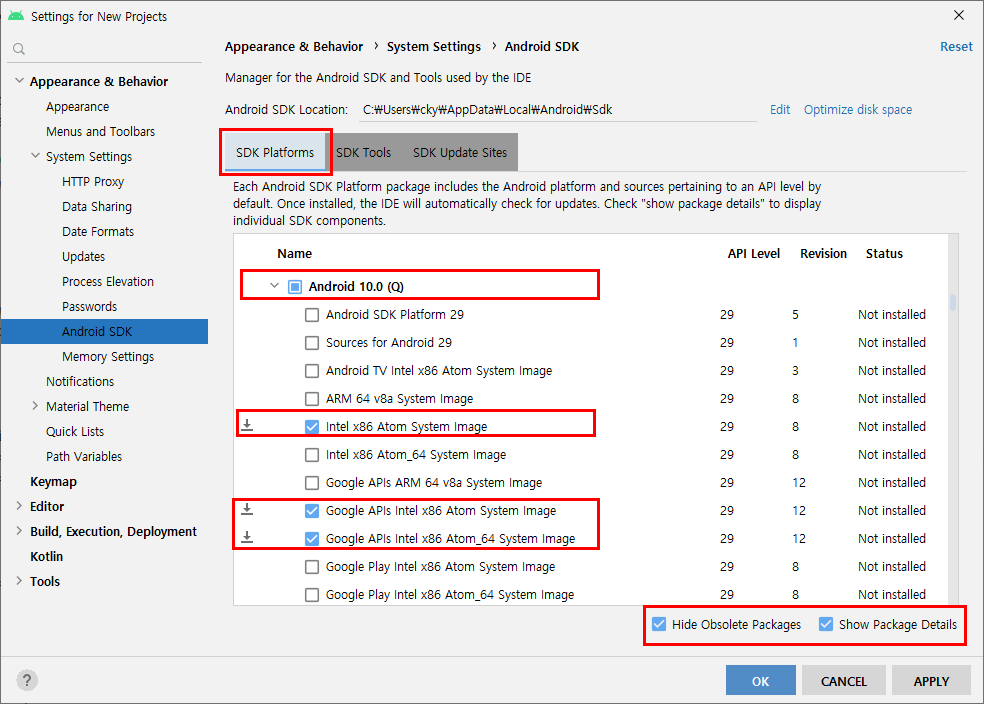Click the Android Studio logo icon in title bar
The width and height of the screenshot is (984, 704).
[16, 16]
